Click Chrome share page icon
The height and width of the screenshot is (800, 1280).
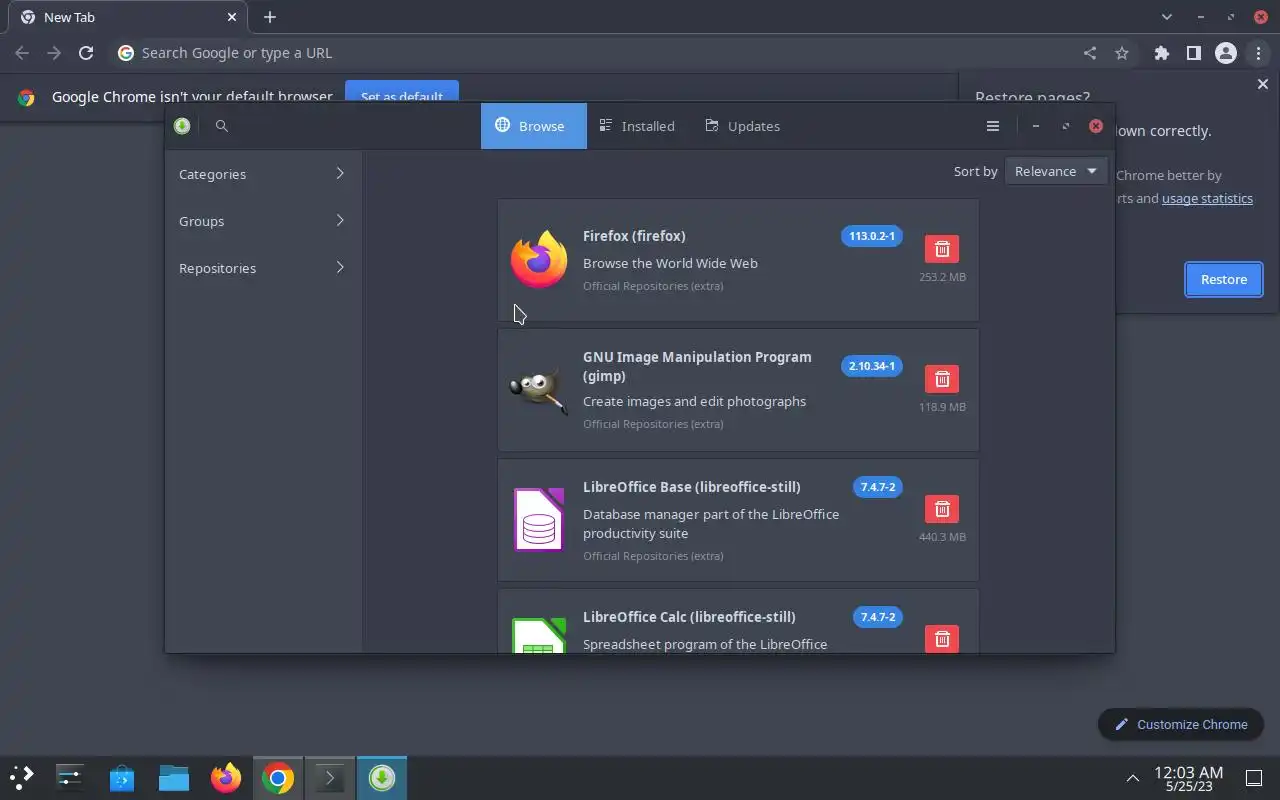pos(1090,53)
